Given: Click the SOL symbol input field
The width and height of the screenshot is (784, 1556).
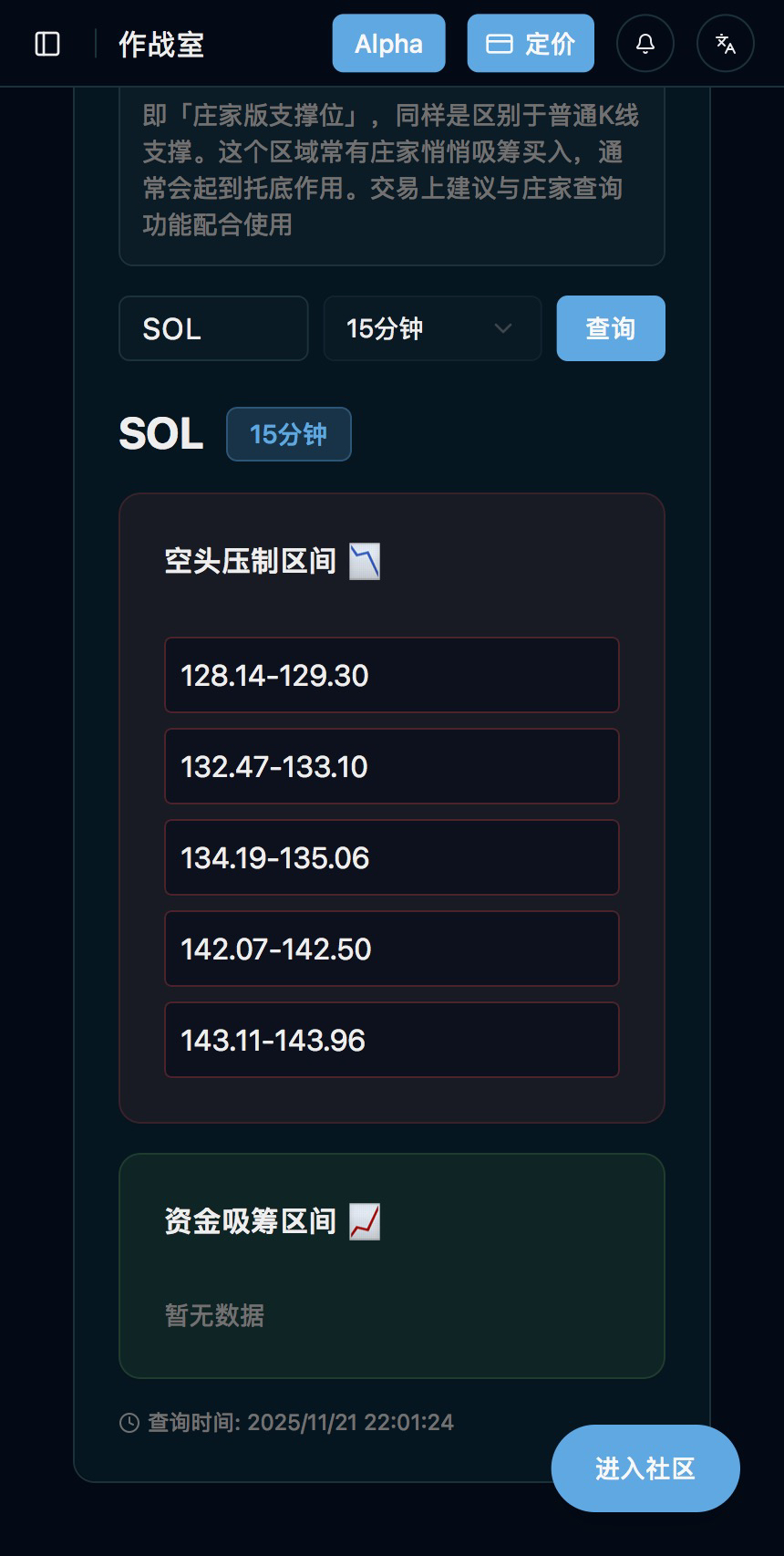Looking at the screenshot, I should click(213, 328).
